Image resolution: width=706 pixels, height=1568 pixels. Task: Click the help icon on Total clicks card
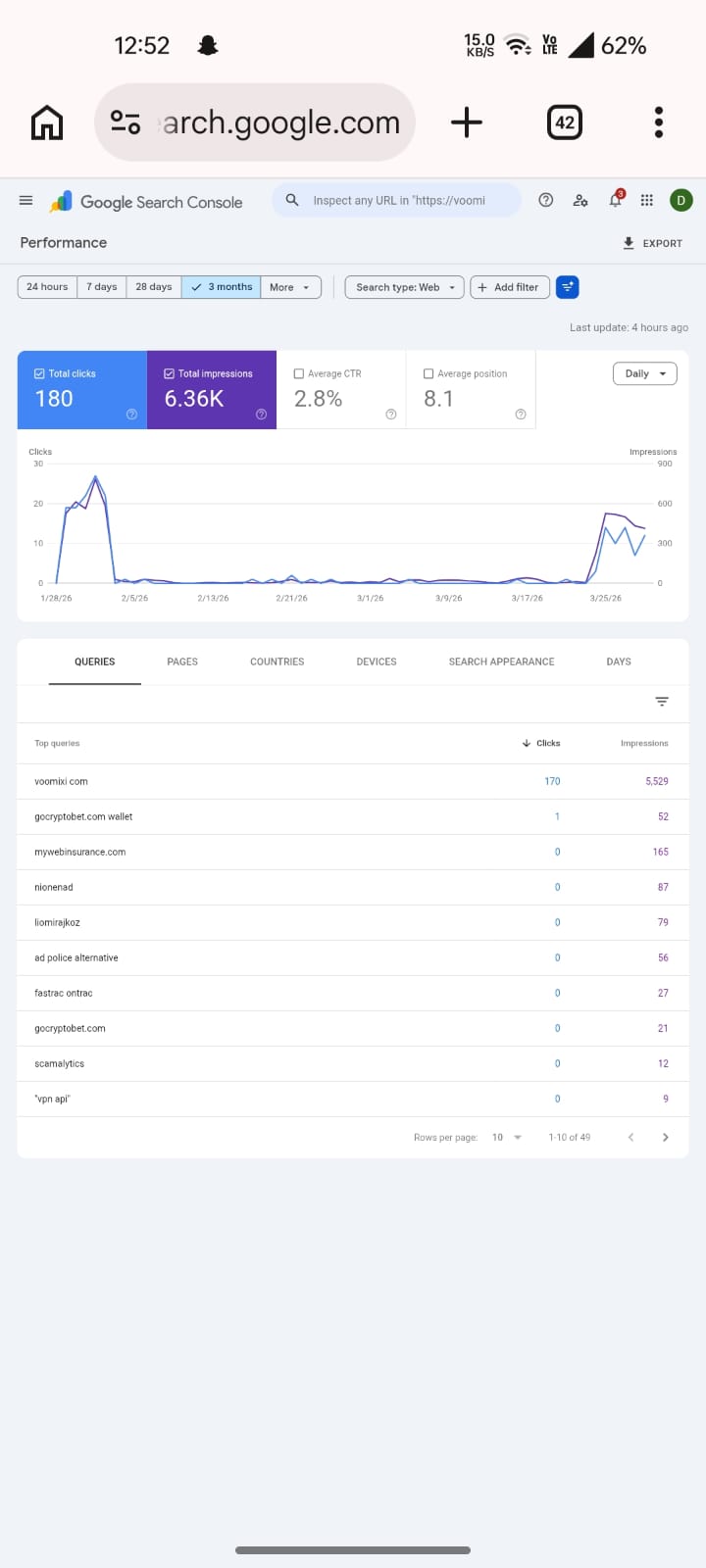pos(131,415)
